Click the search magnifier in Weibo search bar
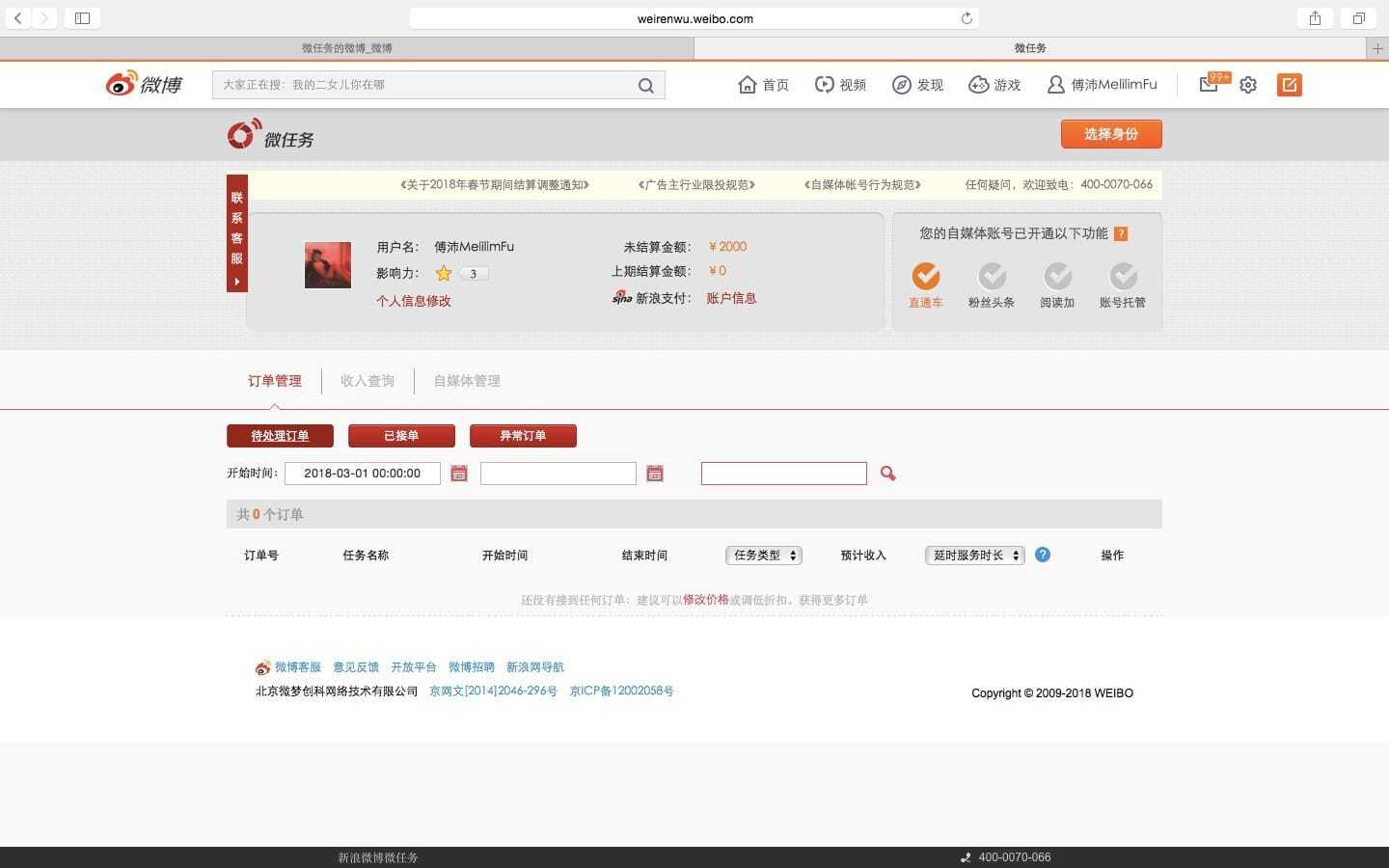 tap(645, 86)
